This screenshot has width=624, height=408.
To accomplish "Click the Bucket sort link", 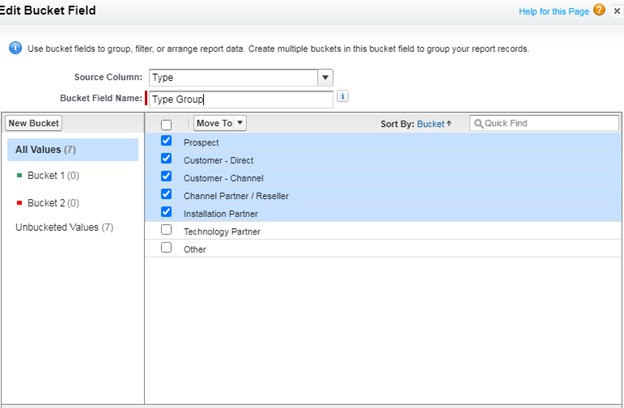I will (430, 124).
